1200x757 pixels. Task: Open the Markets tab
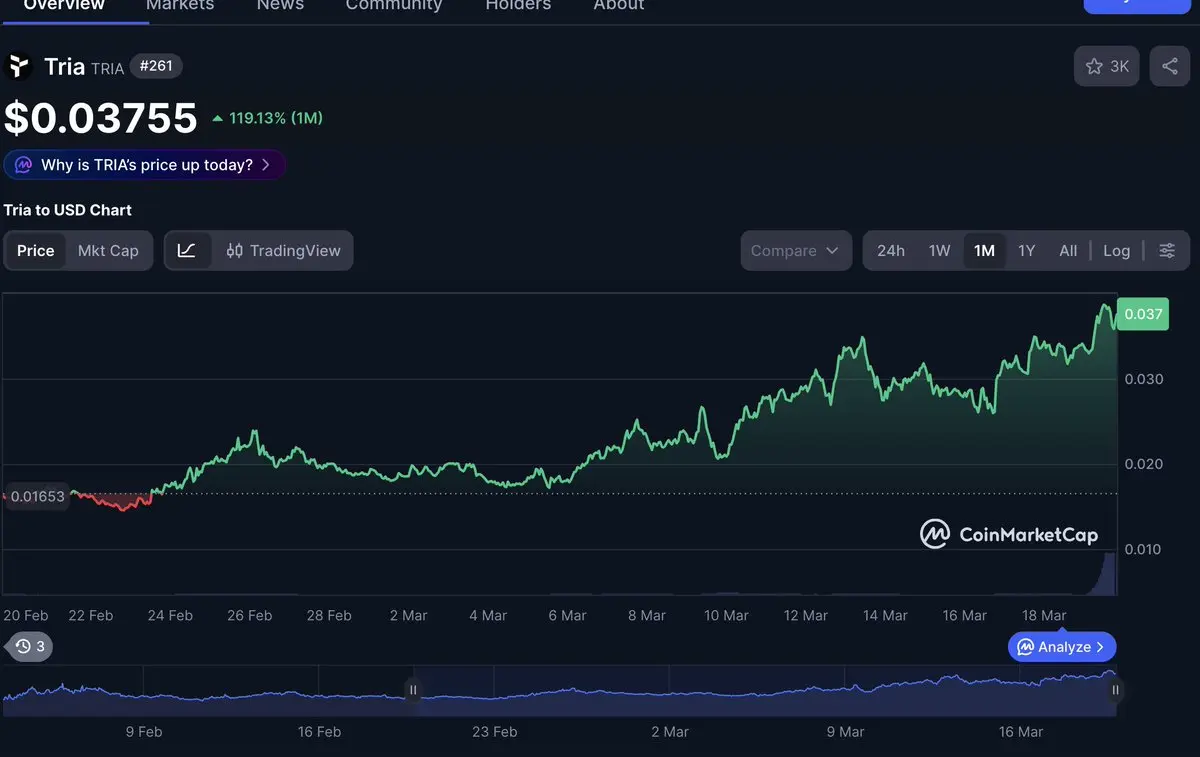pos(180,5)
